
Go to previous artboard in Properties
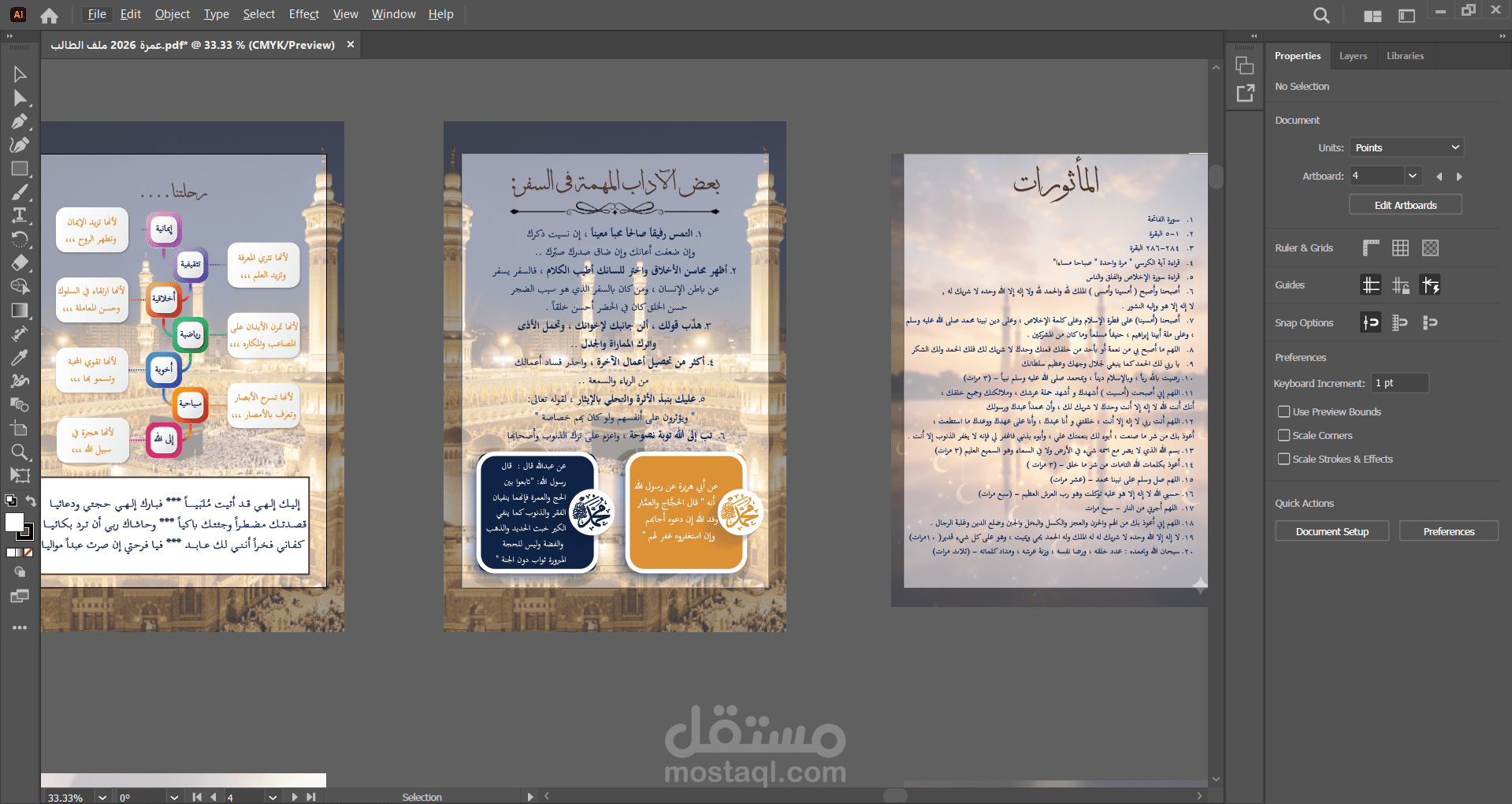1440,177
